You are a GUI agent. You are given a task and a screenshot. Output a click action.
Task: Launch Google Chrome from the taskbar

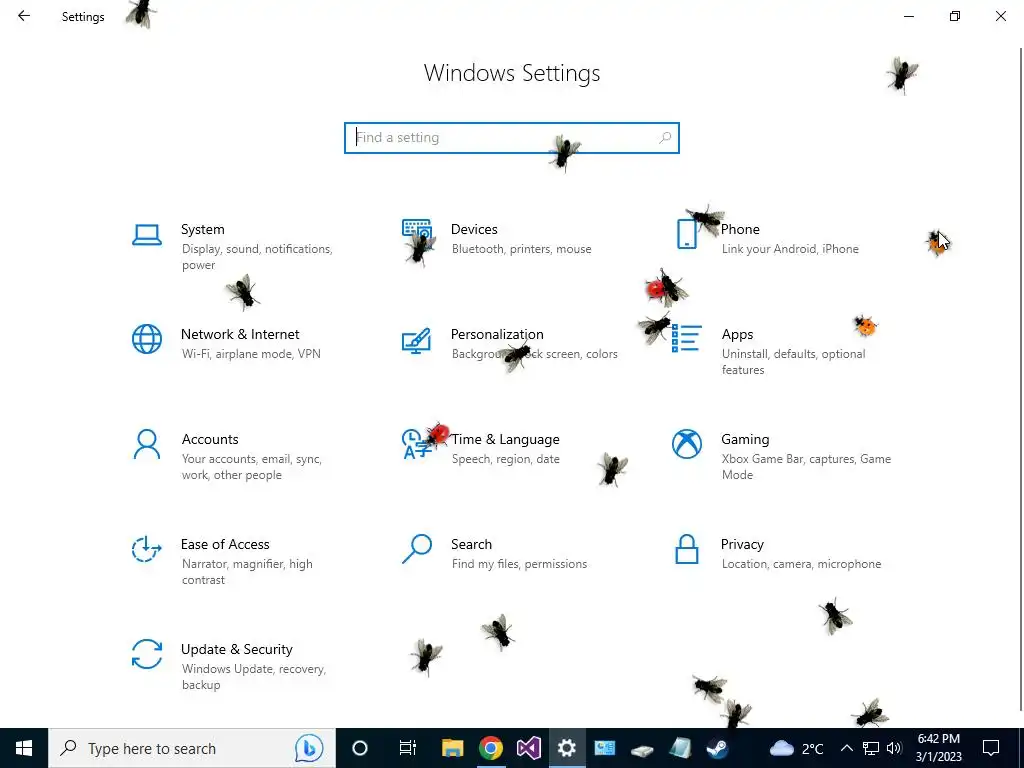coord(490,748)
